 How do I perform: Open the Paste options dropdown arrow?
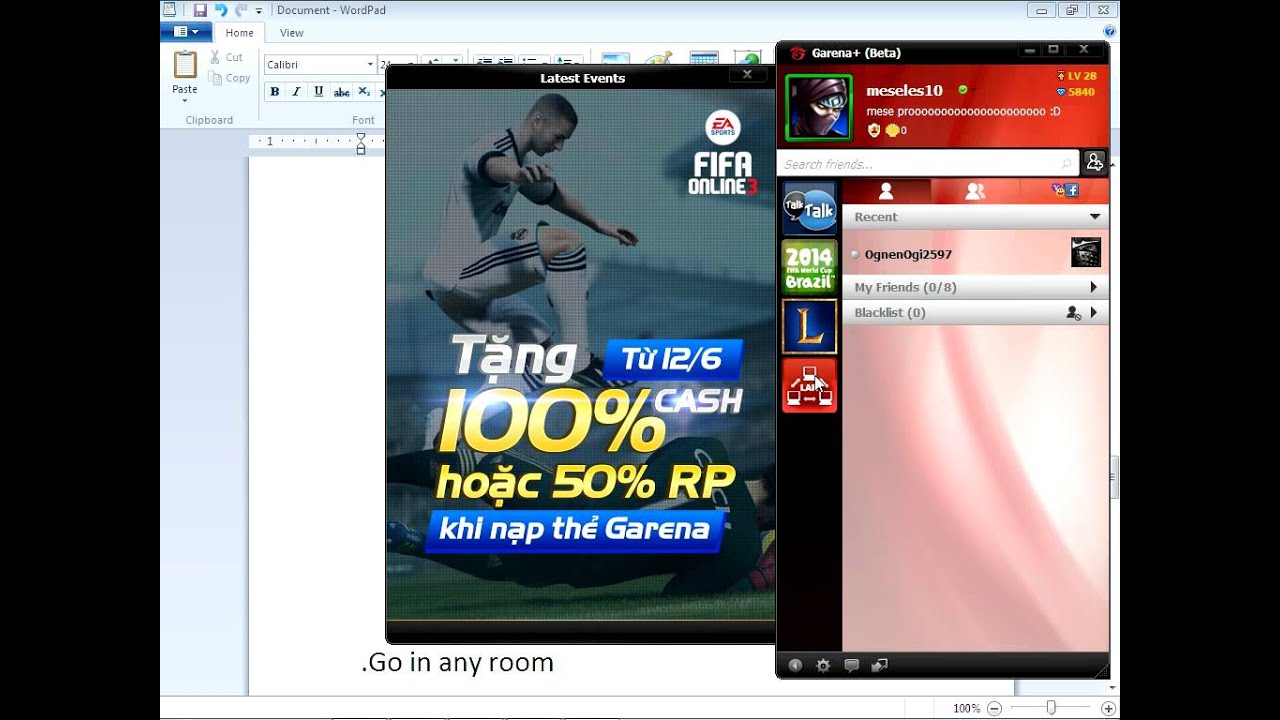185,101
